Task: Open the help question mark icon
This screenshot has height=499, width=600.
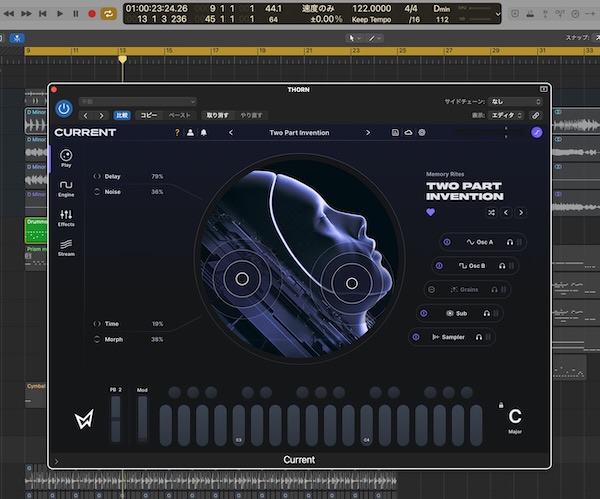Action: [x=177, y=133]
